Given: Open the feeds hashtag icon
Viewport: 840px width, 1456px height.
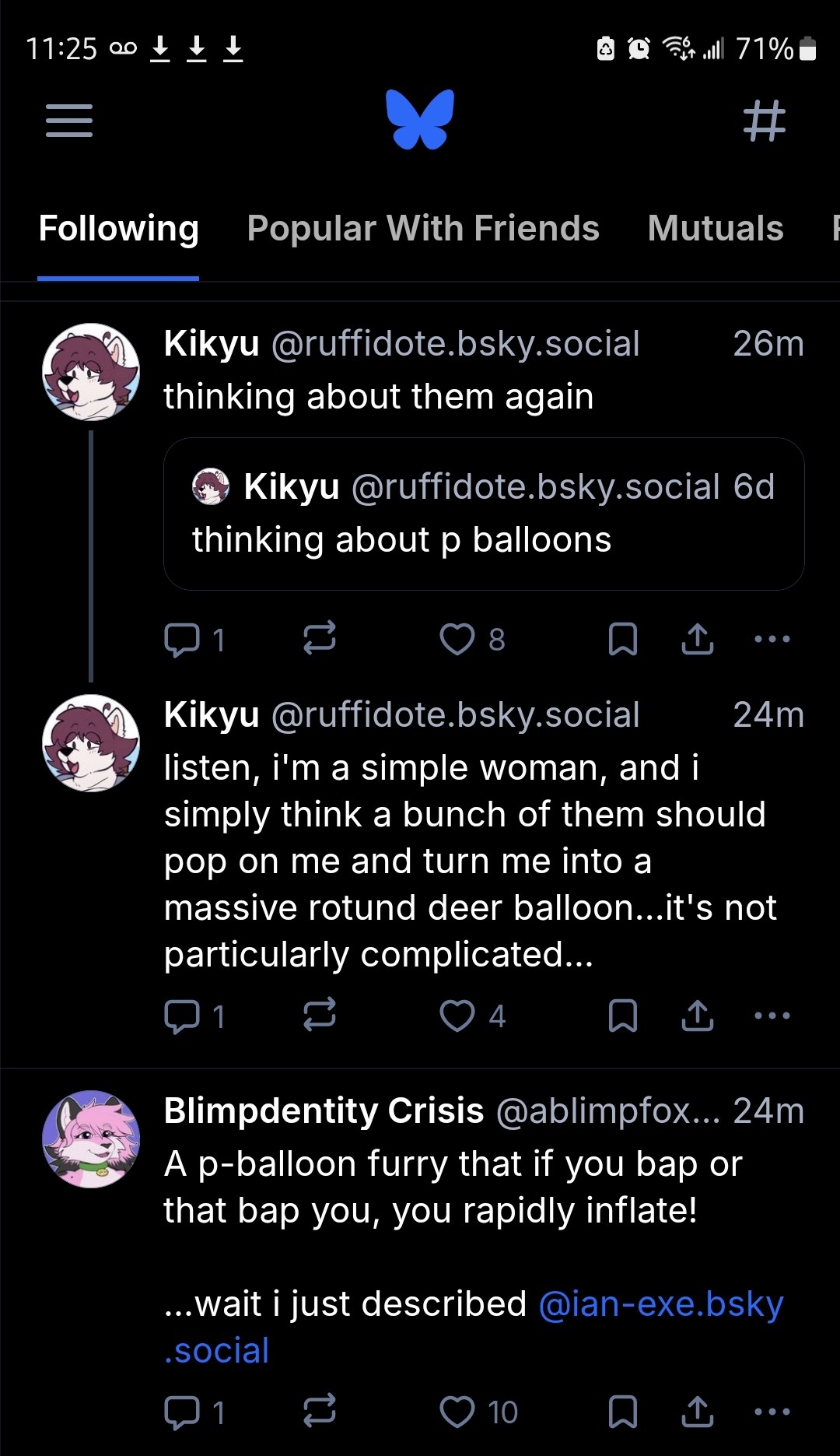Looking at the screenshot, I should coord(765,121).
